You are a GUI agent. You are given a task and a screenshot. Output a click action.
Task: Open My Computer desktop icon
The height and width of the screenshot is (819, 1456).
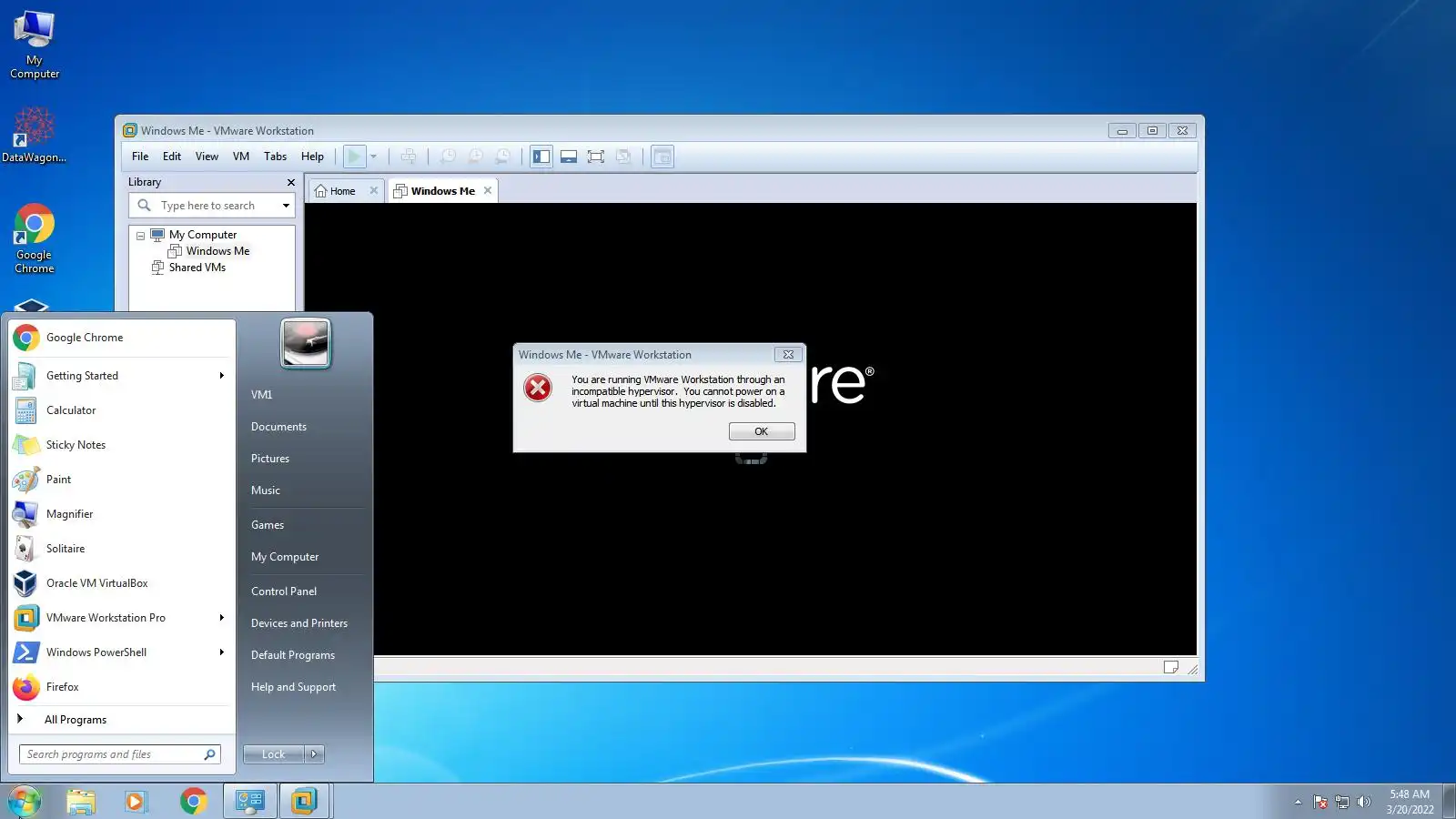coord(35,45)
